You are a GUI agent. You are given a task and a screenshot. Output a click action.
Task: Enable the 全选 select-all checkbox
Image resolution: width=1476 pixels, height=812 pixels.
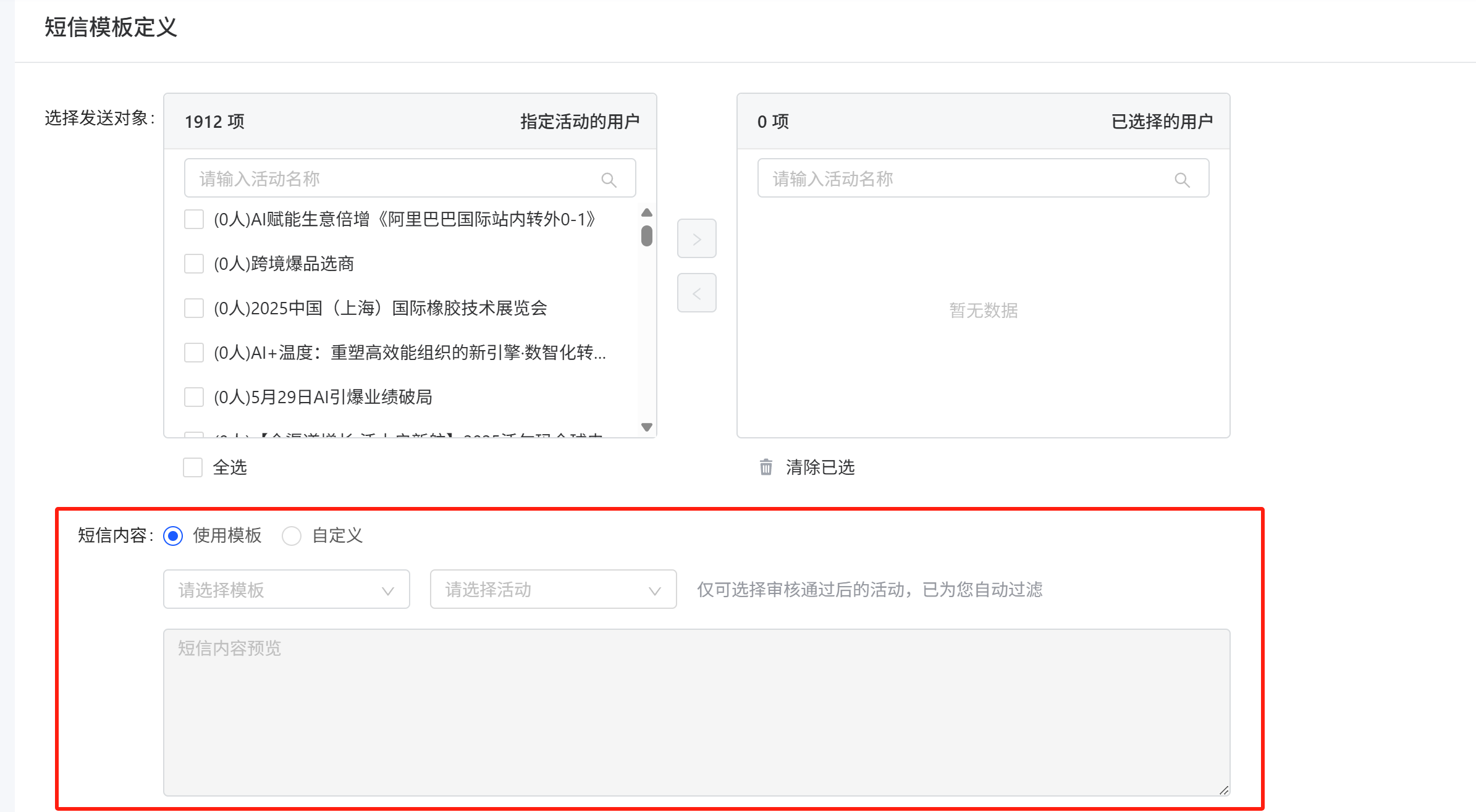coord(193,467)
